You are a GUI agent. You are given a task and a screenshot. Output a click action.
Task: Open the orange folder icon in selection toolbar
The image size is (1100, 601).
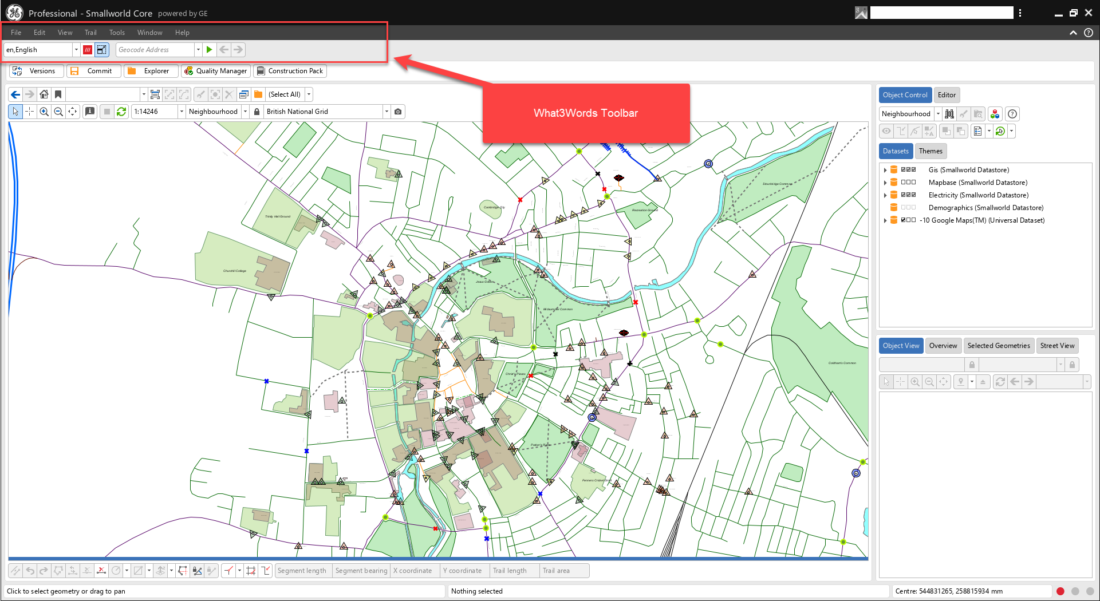coord(258,94)
